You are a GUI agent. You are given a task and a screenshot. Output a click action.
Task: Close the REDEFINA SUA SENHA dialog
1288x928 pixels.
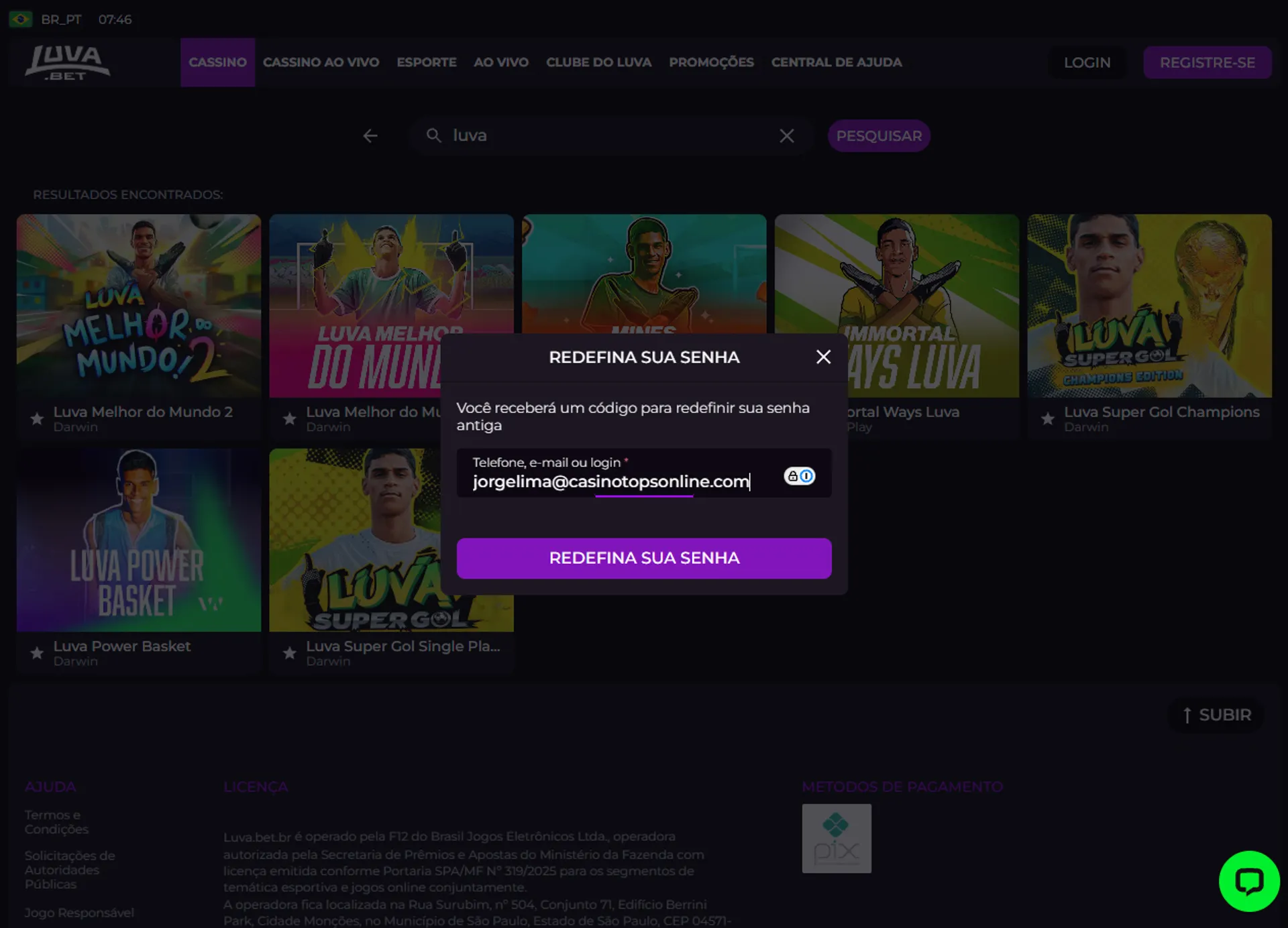coord(824,357)
